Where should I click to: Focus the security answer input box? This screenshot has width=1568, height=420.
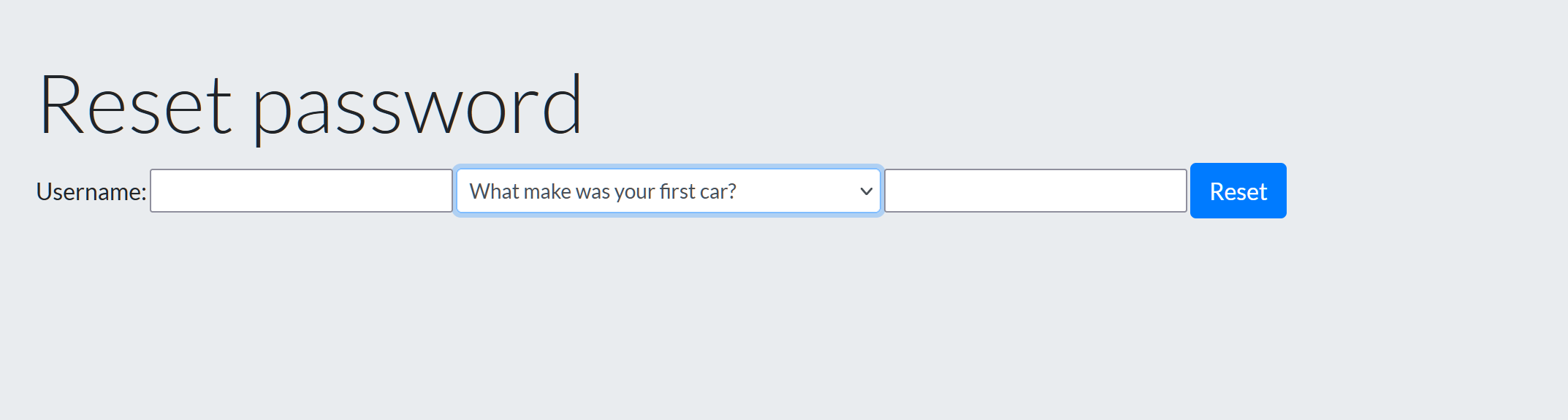[x=1035, y=191]
